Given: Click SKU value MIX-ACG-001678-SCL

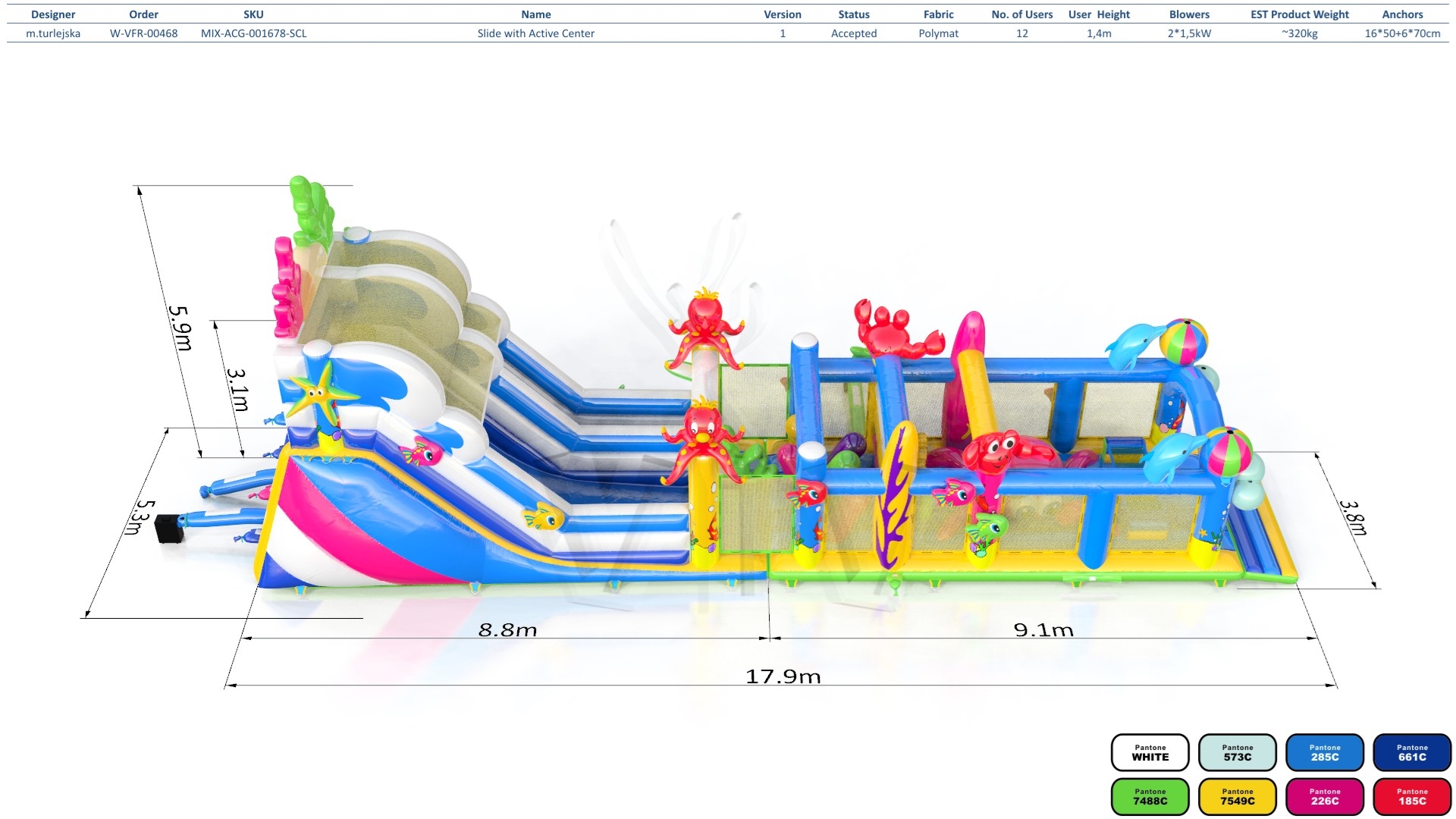Looking at the screenshot, I should [253, 33].
